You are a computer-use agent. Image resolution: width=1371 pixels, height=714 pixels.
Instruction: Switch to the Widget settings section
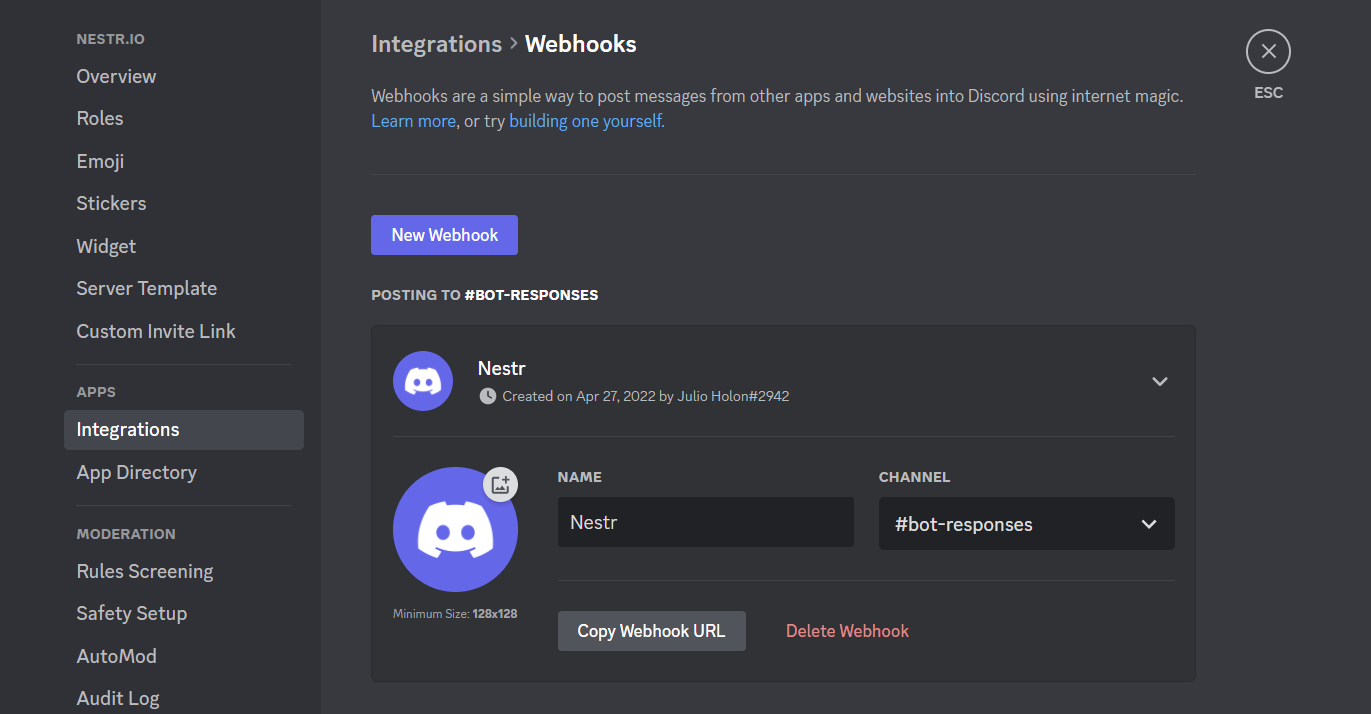pyautogui.click(x=106, y=246)
